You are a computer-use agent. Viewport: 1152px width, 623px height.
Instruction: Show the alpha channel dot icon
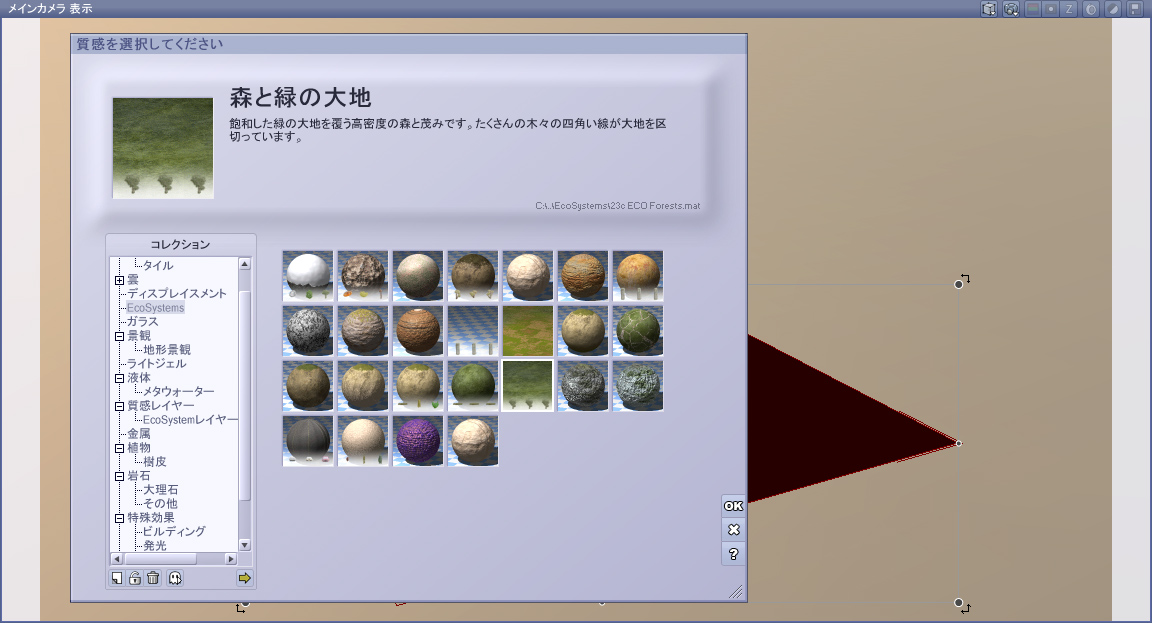pyautogui.click(x=1051, y=9)
